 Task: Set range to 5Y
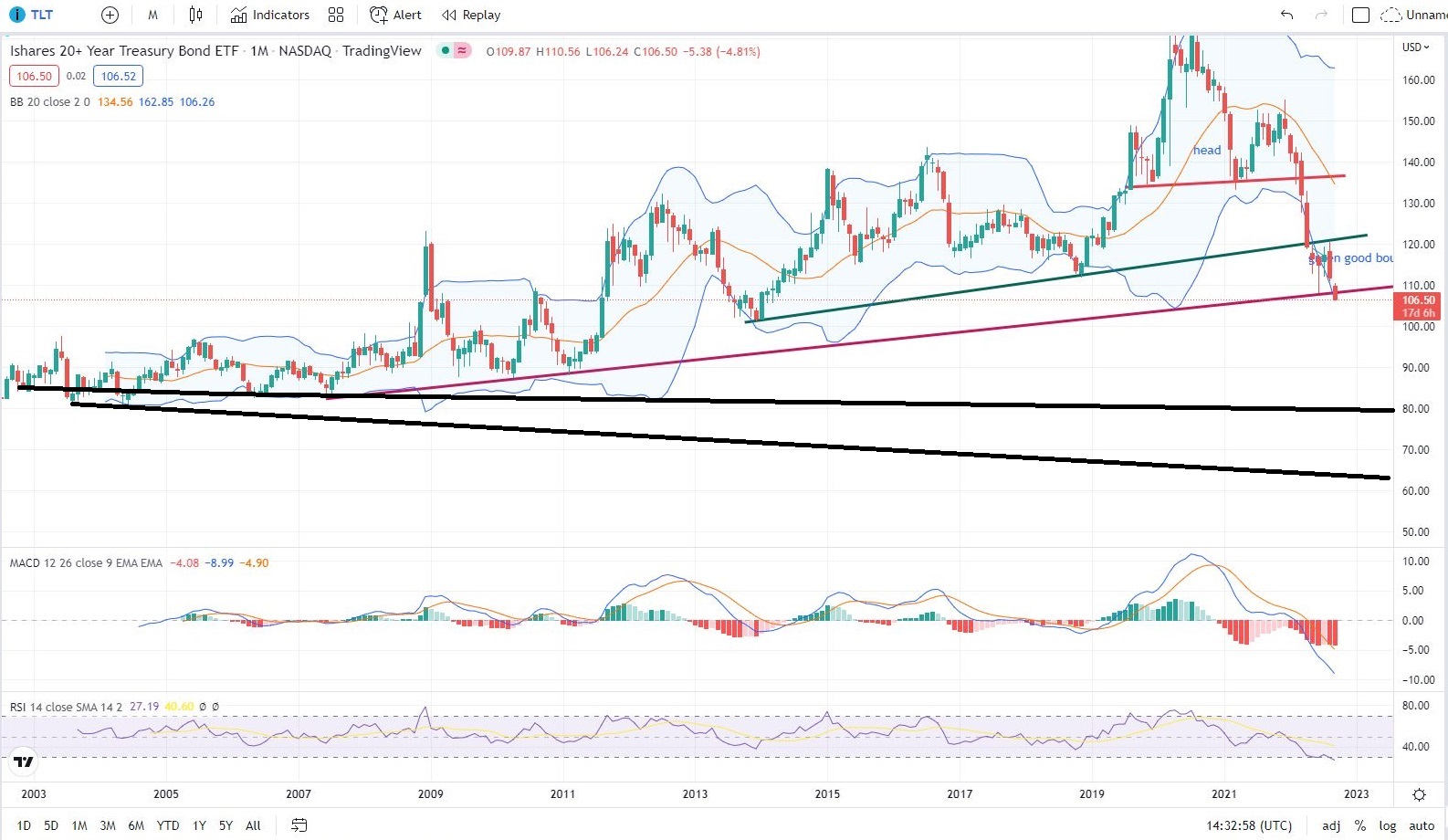click(x=226, y=825)
